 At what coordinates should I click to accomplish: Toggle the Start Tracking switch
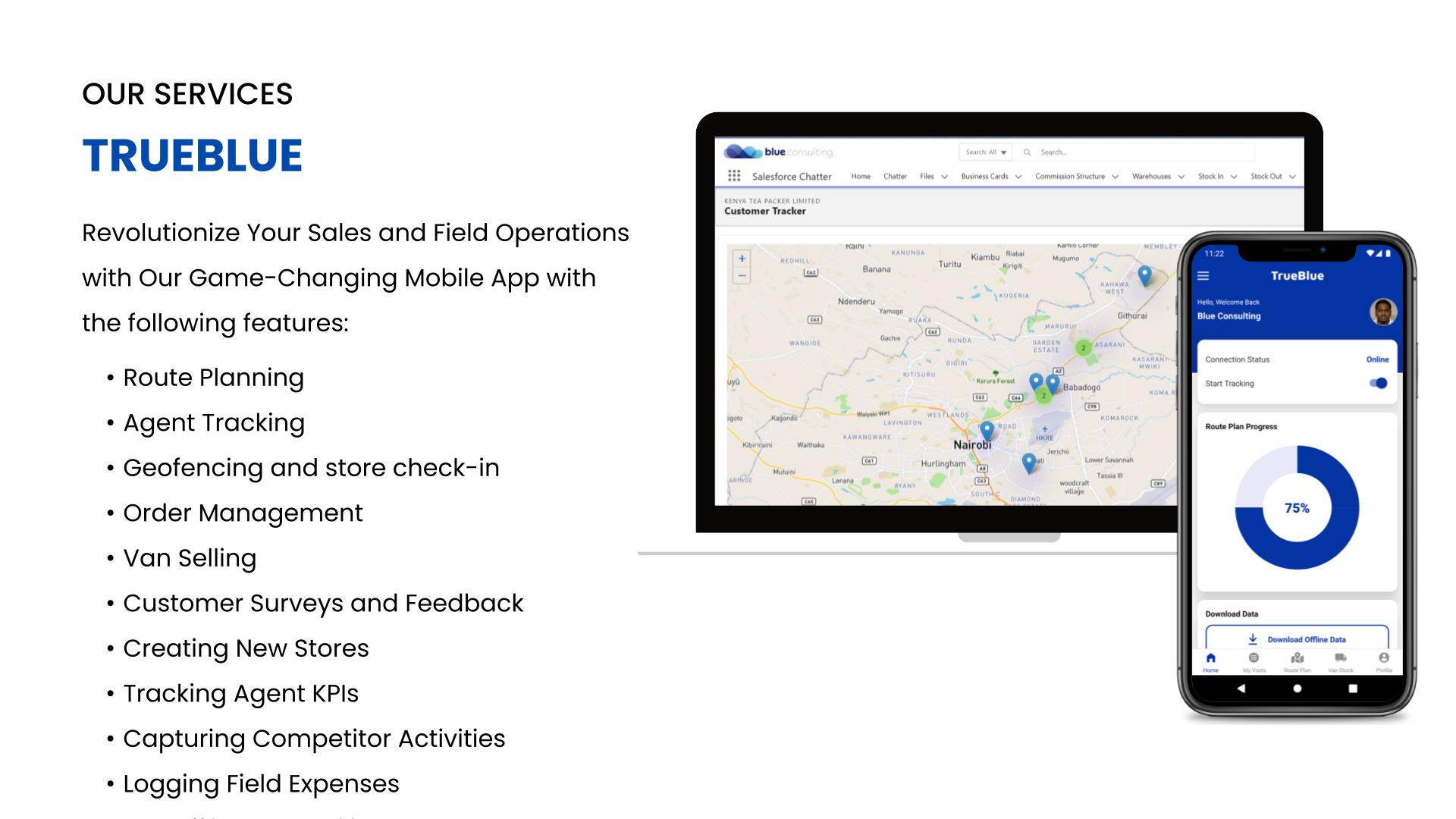point(1379,383)
